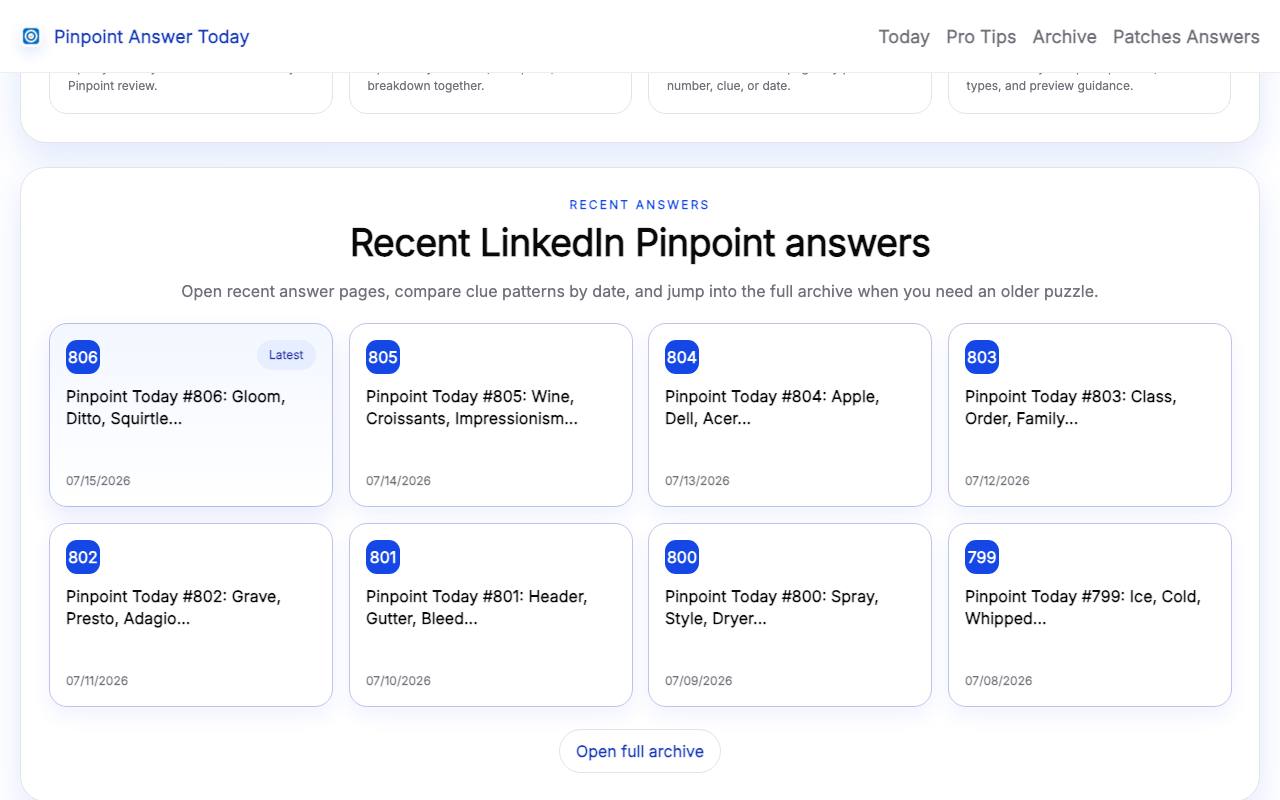Click the 801 number badge

click(x=383, y=557)
